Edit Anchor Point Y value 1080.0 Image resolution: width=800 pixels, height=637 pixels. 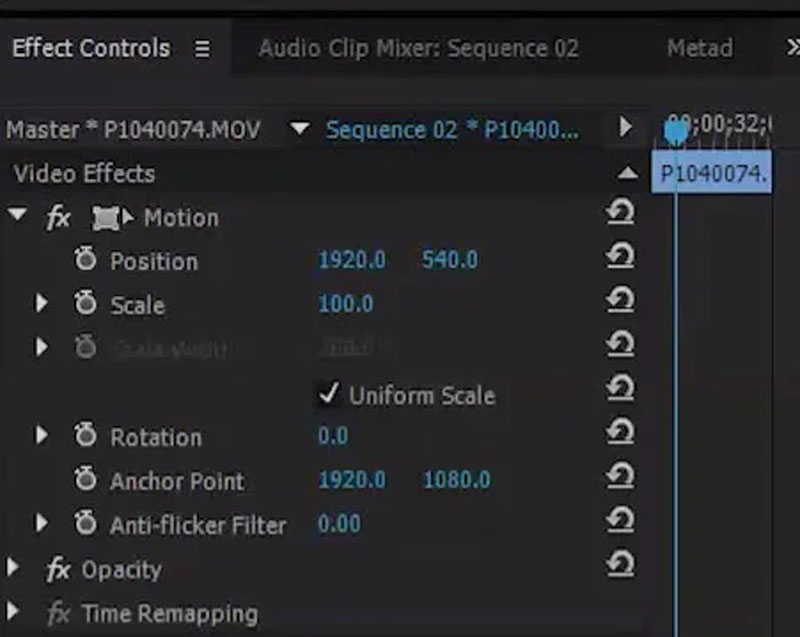(x=456, y=480)
